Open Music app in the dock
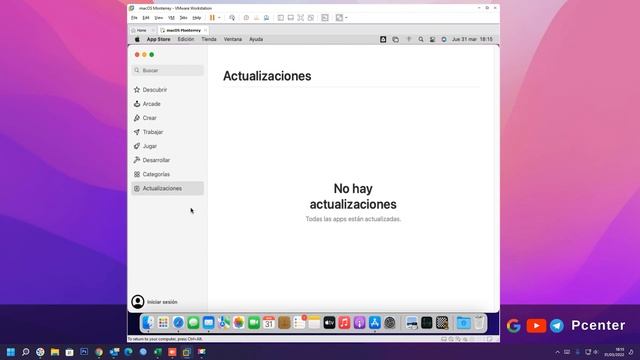This screenshot has height=360, width=640. 344,323
